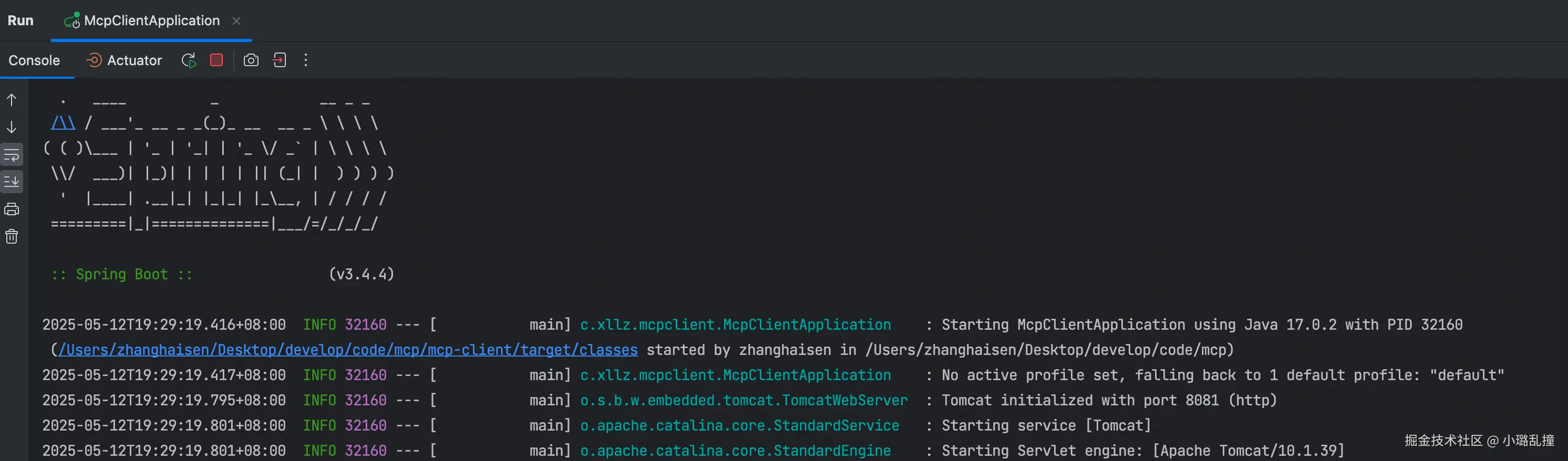The image size is (1568, 461).
Task: Click the Rerun McpClientApplication icon
Action: [x=189, y=60]
